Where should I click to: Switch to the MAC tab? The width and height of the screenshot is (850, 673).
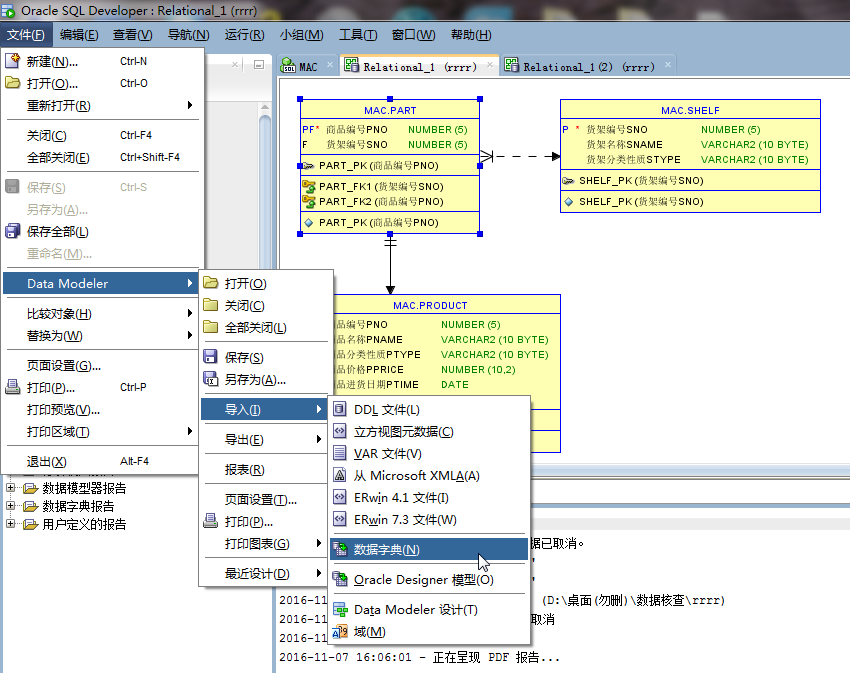[x=308, y=67]
